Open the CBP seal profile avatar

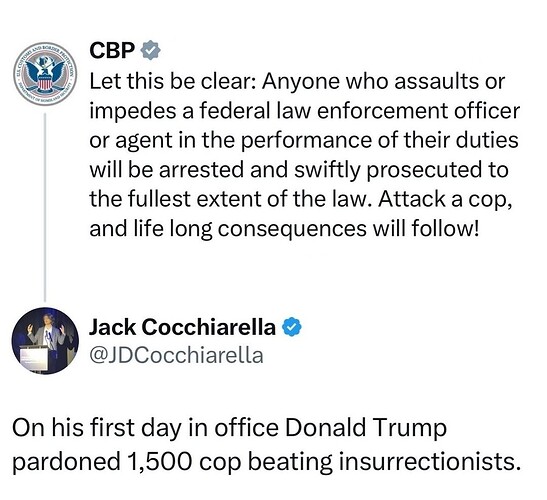pos(45,73)
